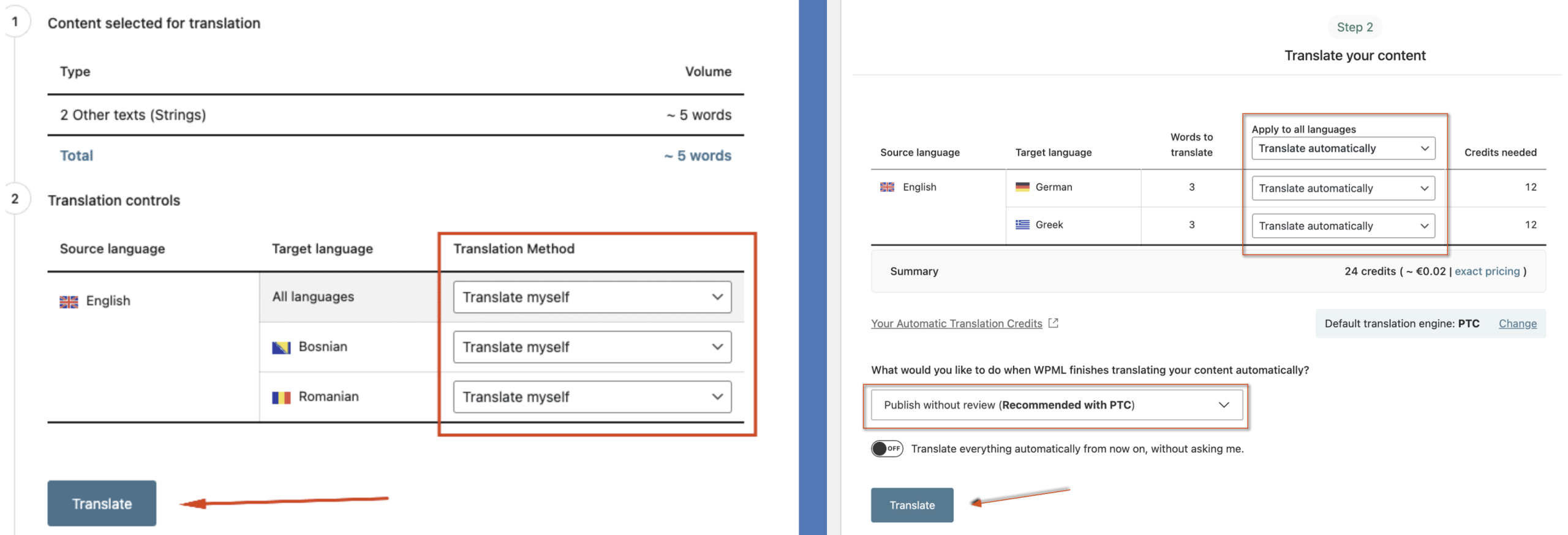
Task: Click the German flag icon
Action: [x=1022, y=187]
